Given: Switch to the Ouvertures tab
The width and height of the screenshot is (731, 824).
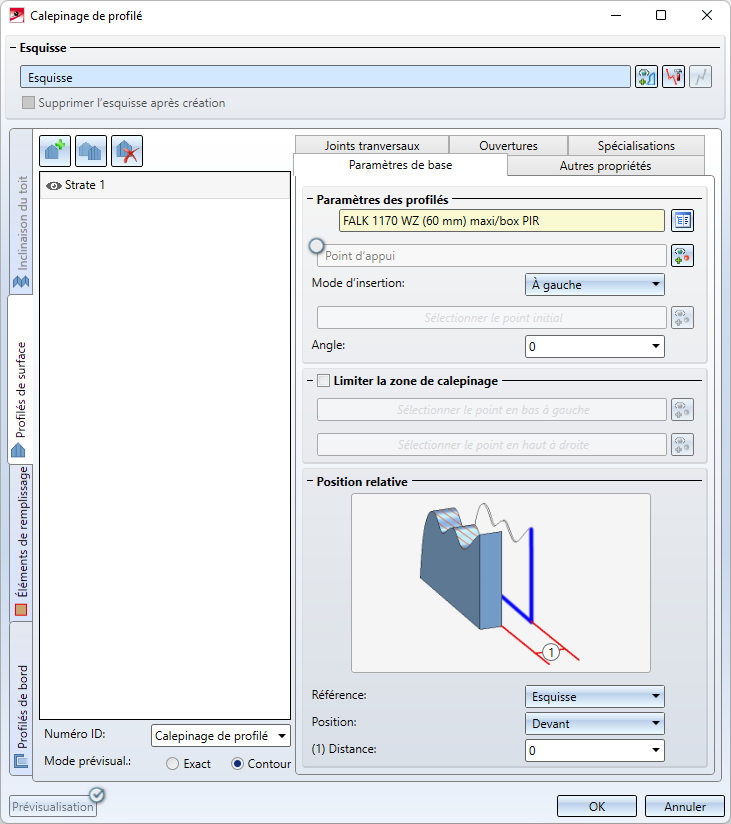Looking at the screenshot, I should [508, 146].
